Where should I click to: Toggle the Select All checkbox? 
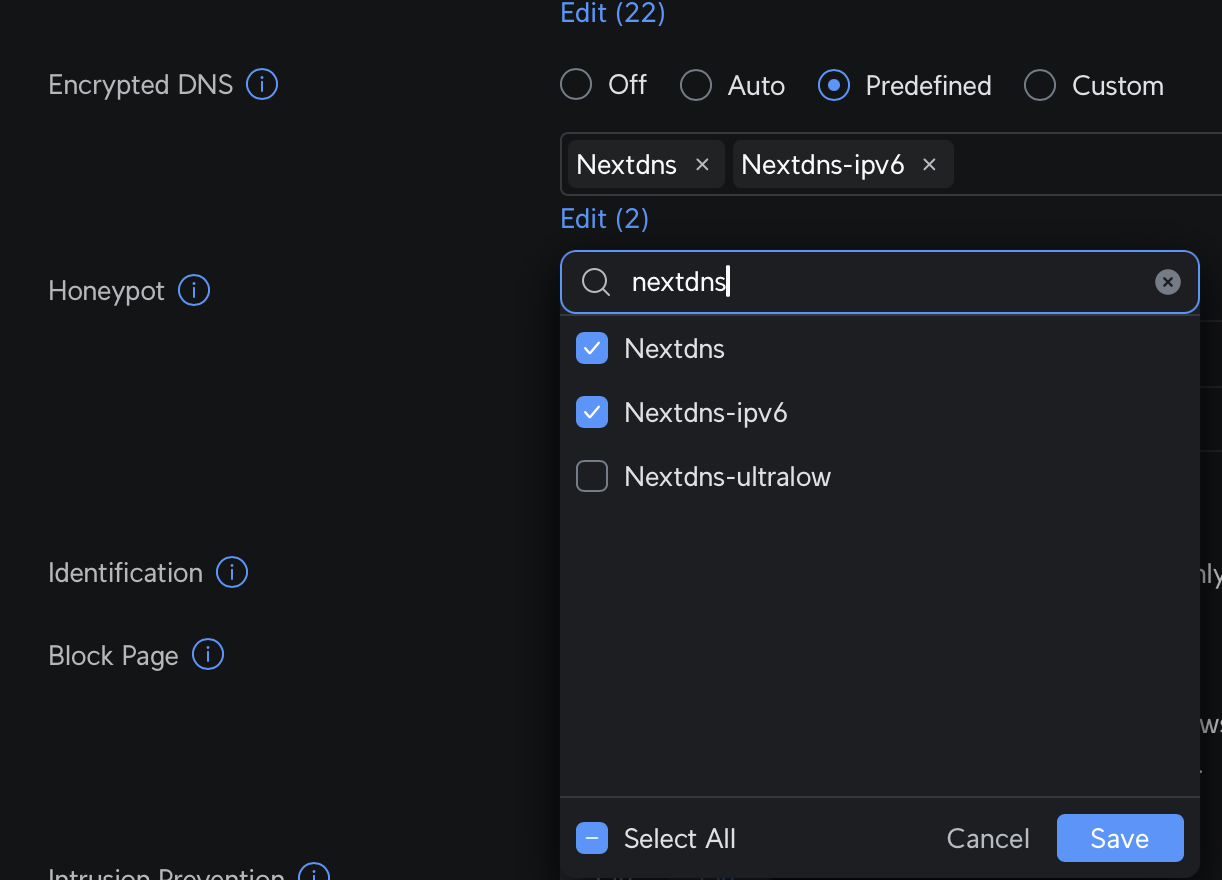coord(592,838)
